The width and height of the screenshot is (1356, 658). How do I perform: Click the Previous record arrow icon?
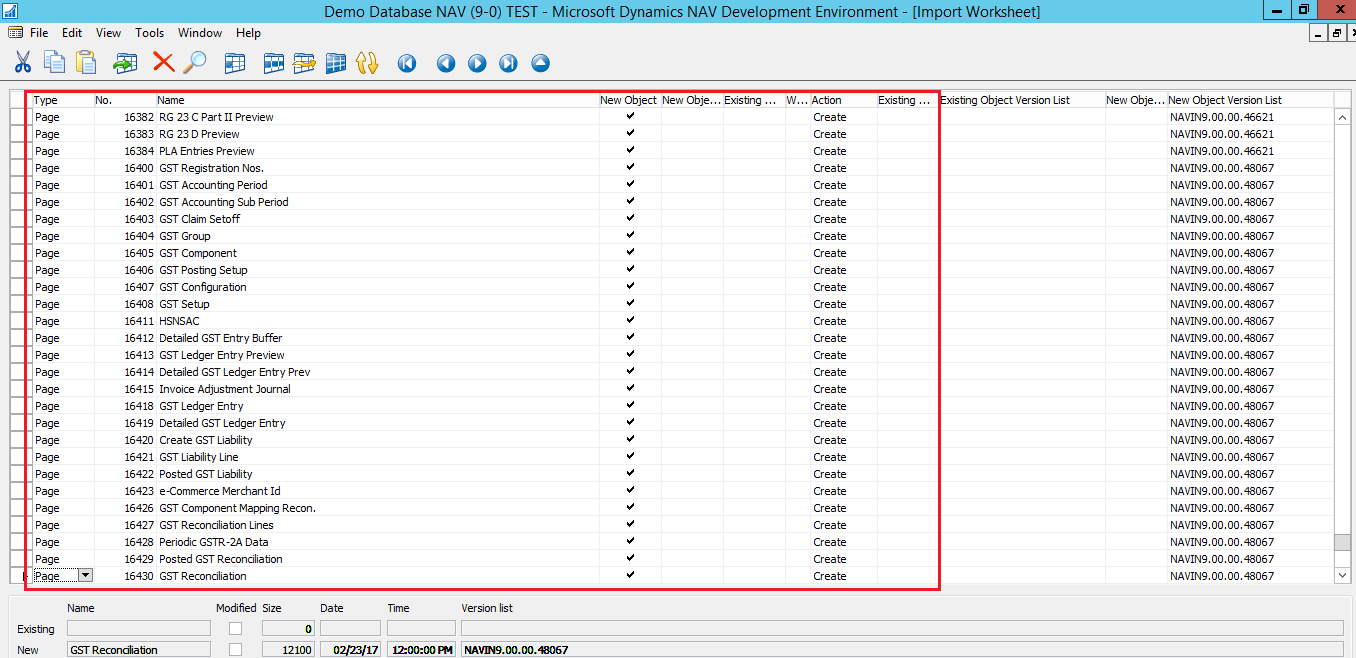[x=446, y=63]
